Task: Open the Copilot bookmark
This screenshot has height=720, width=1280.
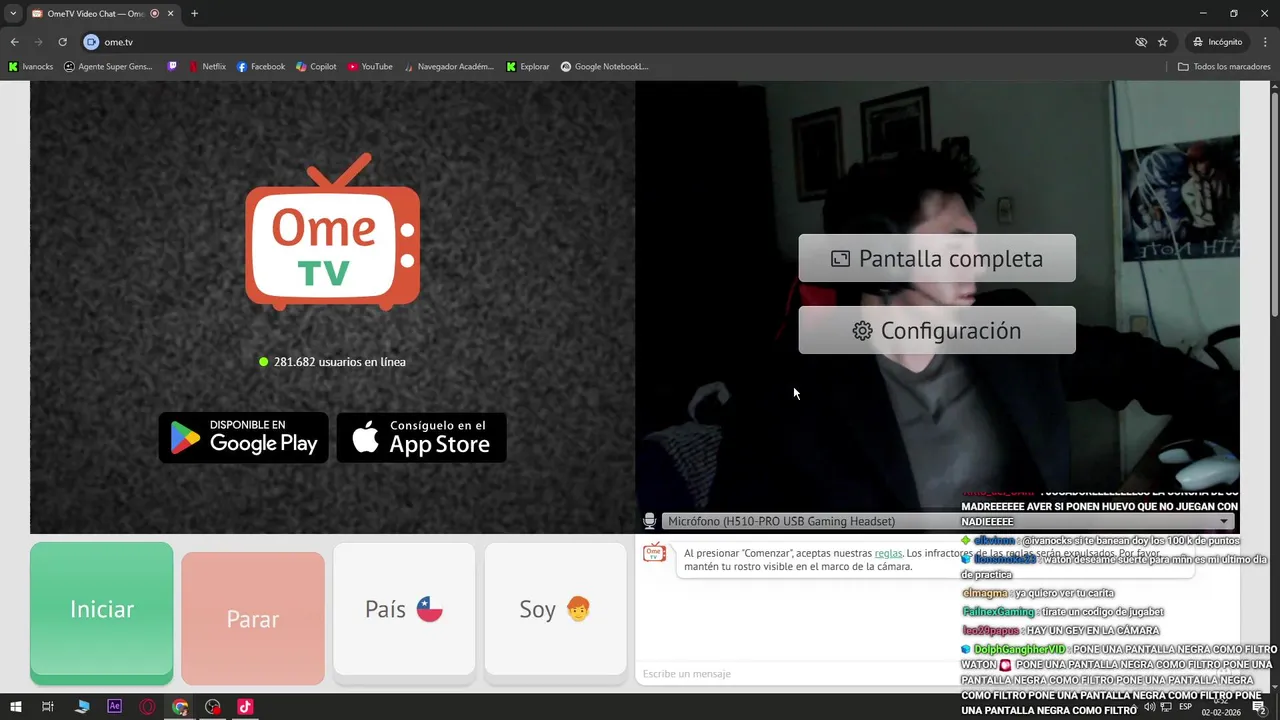Action: pos(316,67)
